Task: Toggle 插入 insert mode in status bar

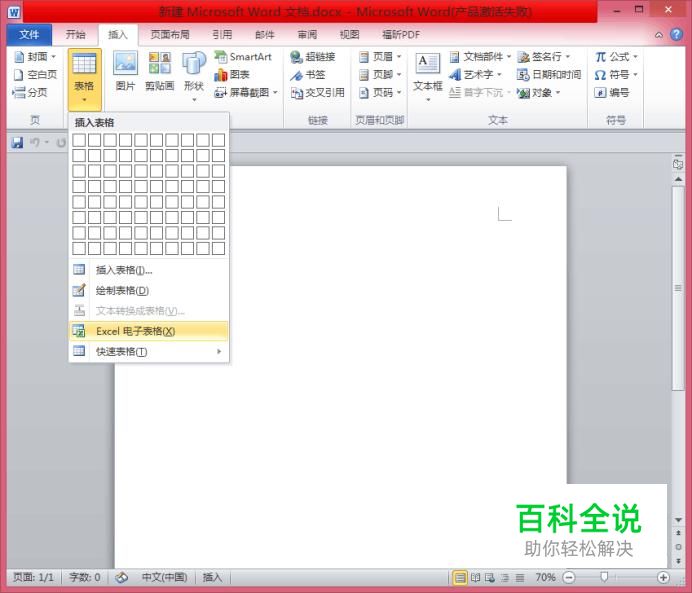Action: coord(212,577)
